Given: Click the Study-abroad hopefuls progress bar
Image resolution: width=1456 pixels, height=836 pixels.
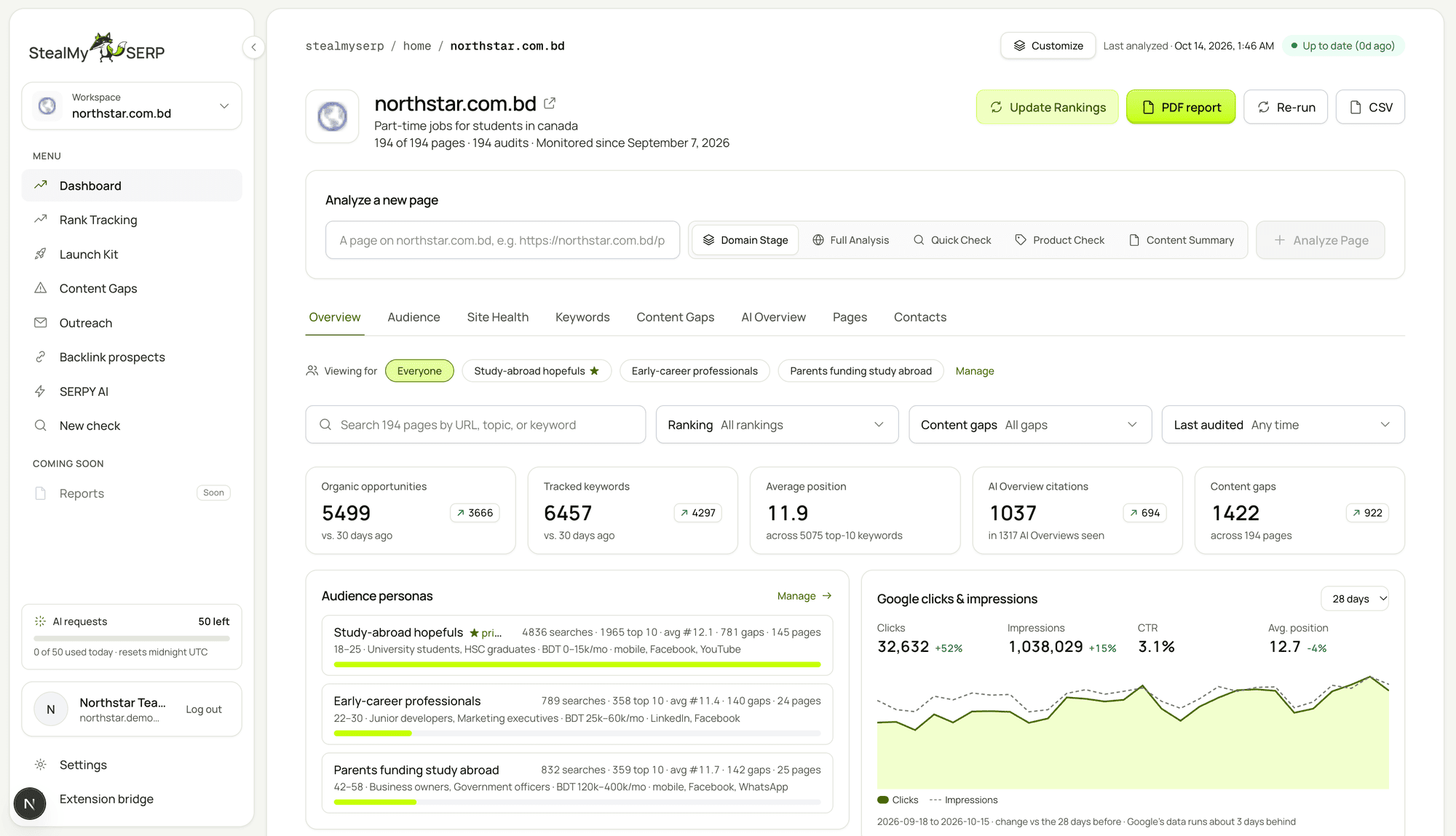Looking at the screenshot, I should click(577, 664).
